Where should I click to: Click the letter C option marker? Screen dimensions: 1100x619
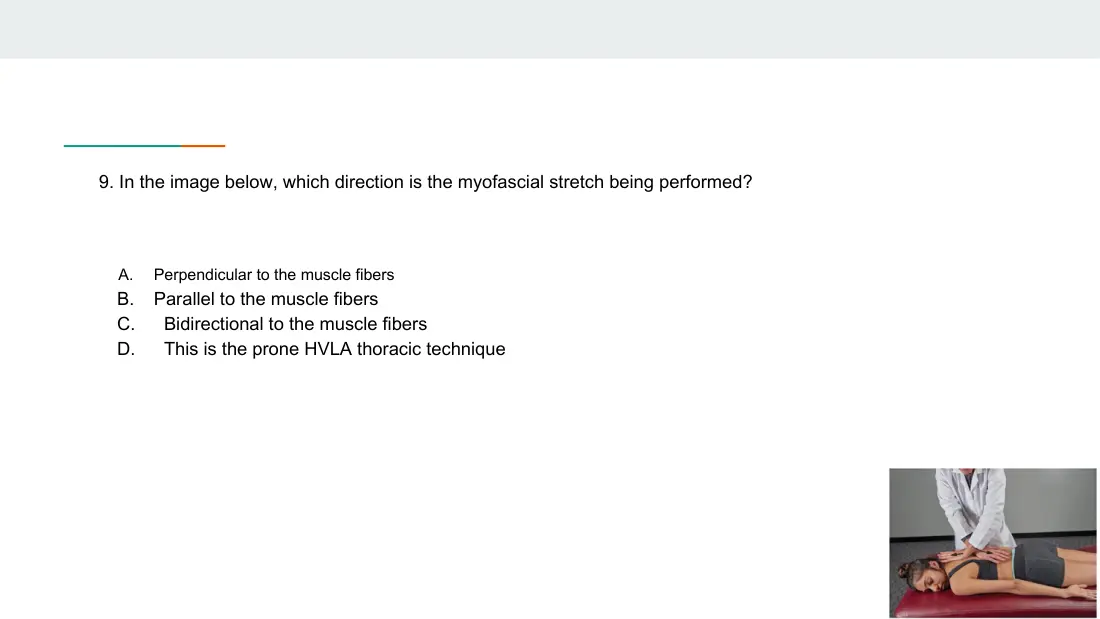click(126, 324)
